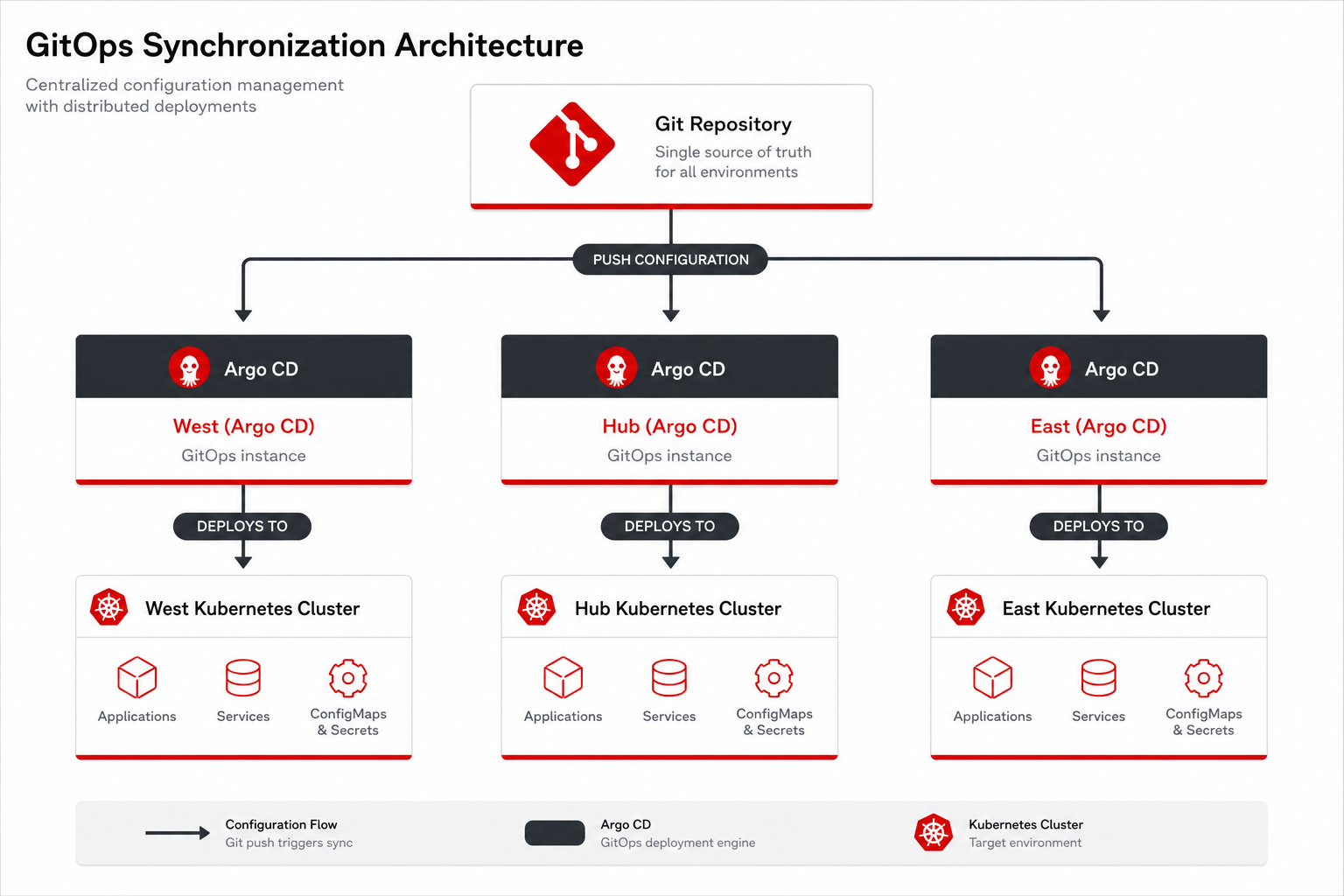Select the ConfigMaps gear icon in the East cluster
The image size is (1344, 896).
click(1204, 677)
